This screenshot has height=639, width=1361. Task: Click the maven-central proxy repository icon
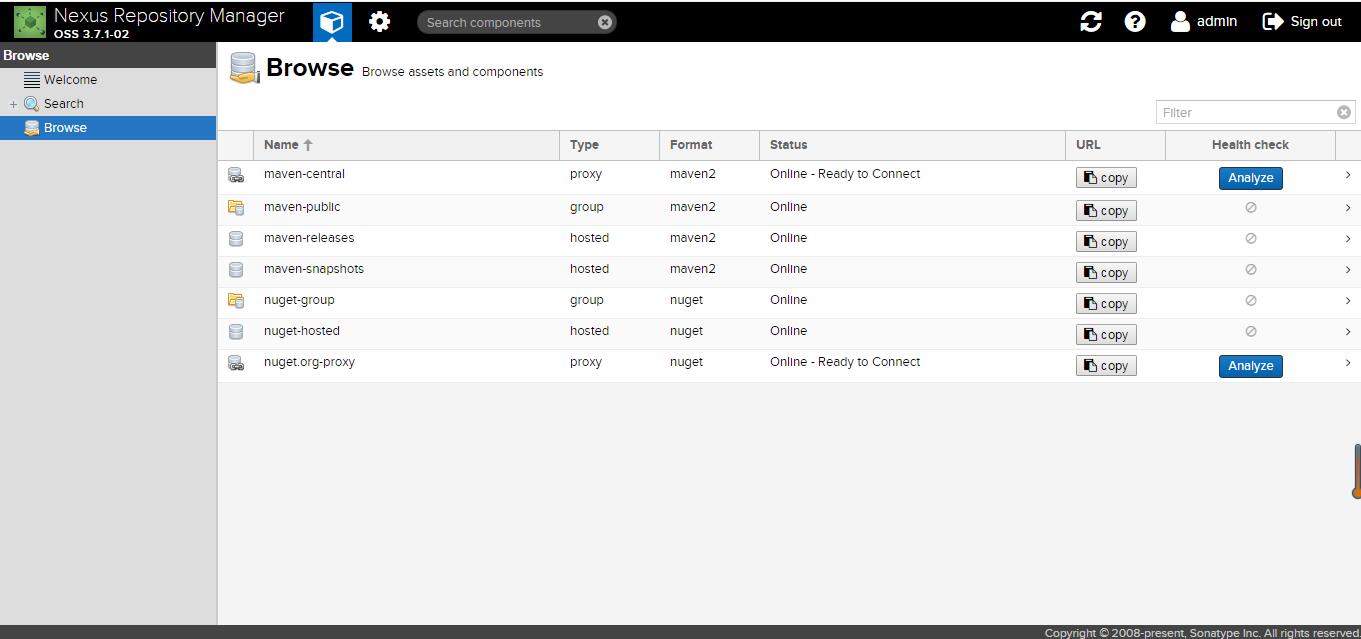[x=236, y=176]
